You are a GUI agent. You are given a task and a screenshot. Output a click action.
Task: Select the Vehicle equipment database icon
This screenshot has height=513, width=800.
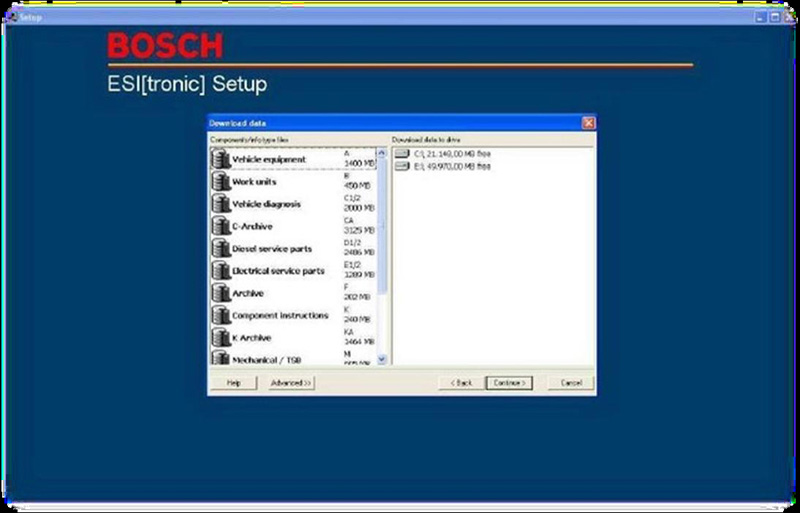(x=220, y=160)
